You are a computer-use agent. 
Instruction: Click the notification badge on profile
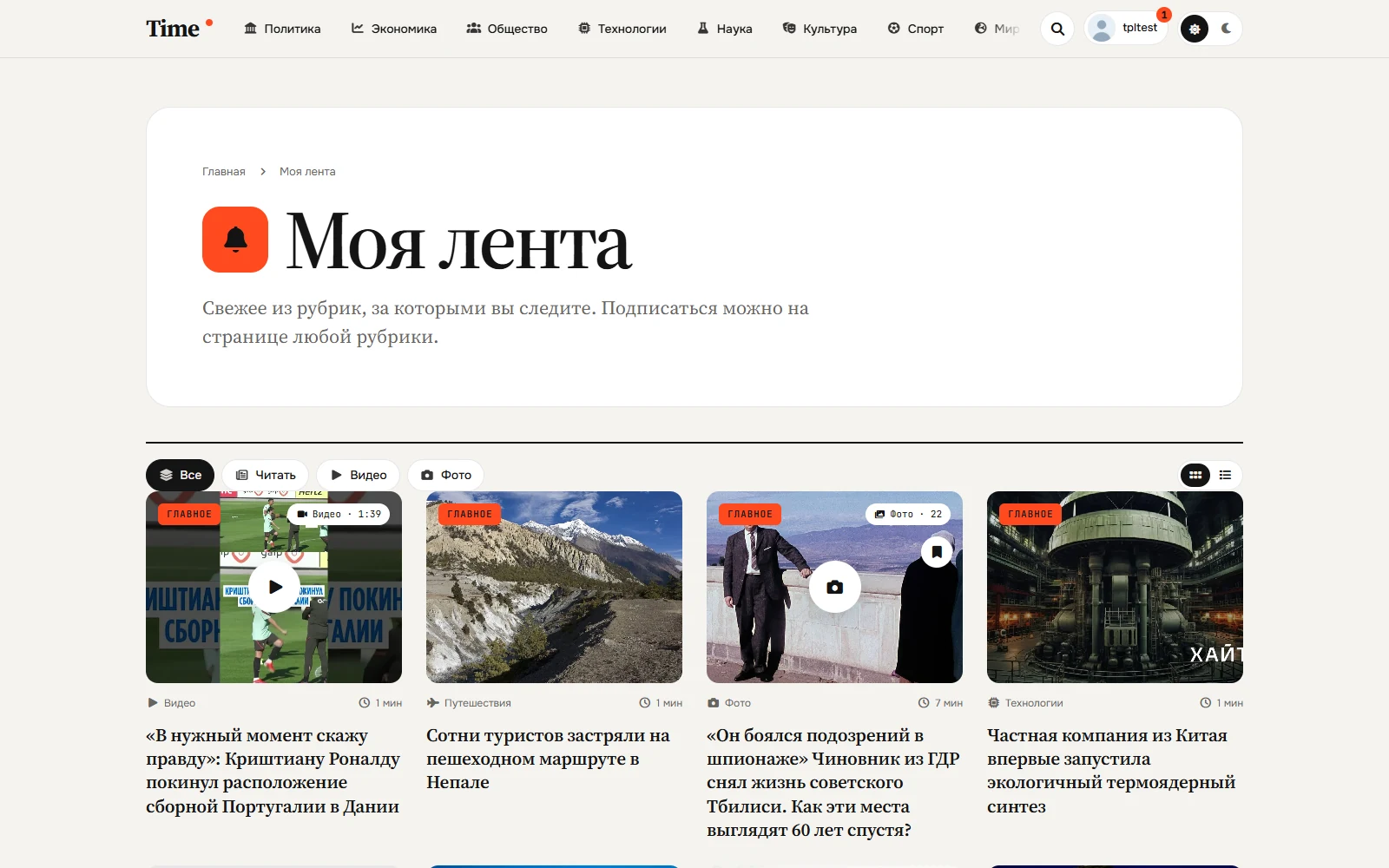pos(1164,15)
